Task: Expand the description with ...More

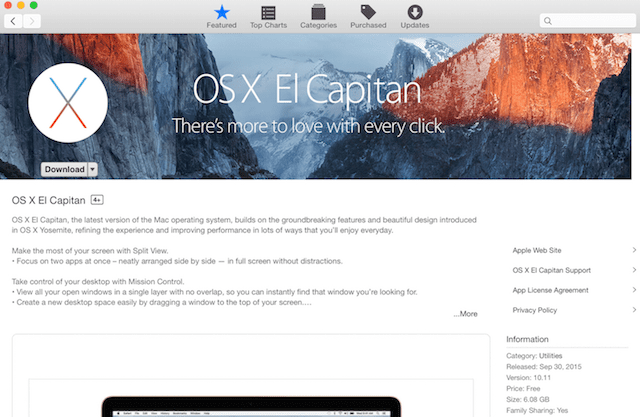Action: tap(465, 314)
